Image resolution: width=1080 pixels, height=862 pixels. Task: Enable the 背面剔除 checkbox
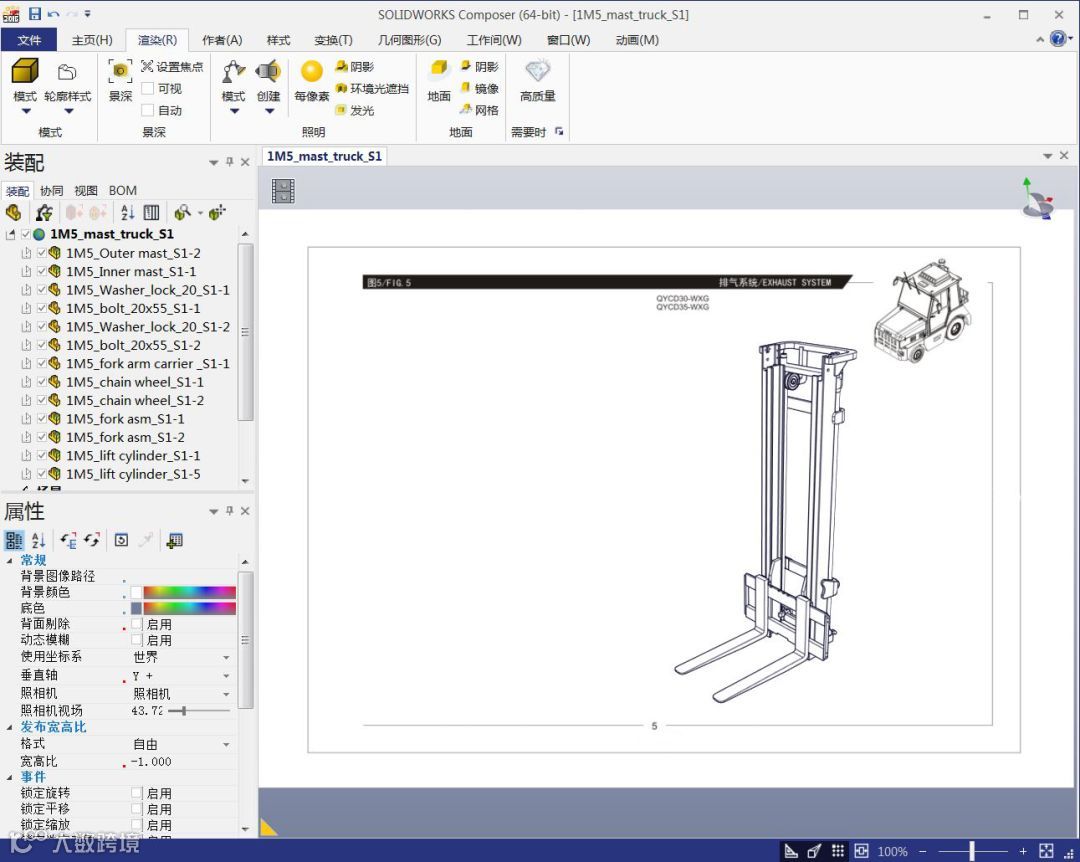coord(137,624)
